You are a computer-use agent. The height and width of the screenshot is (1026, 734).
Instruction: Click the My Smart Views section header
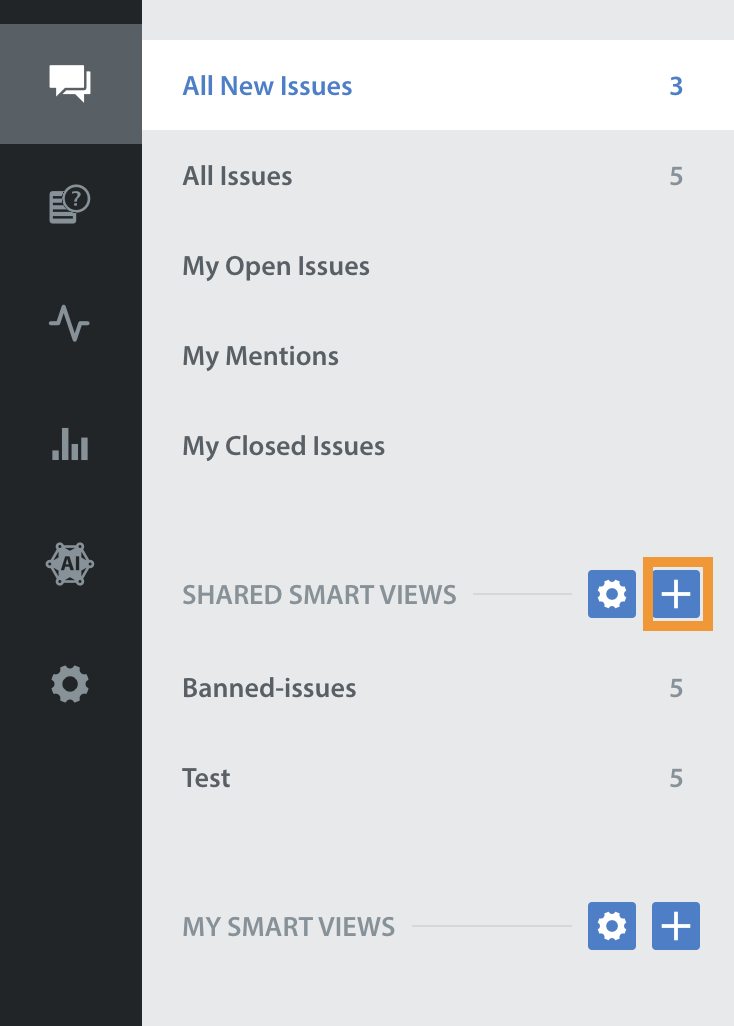288,927
